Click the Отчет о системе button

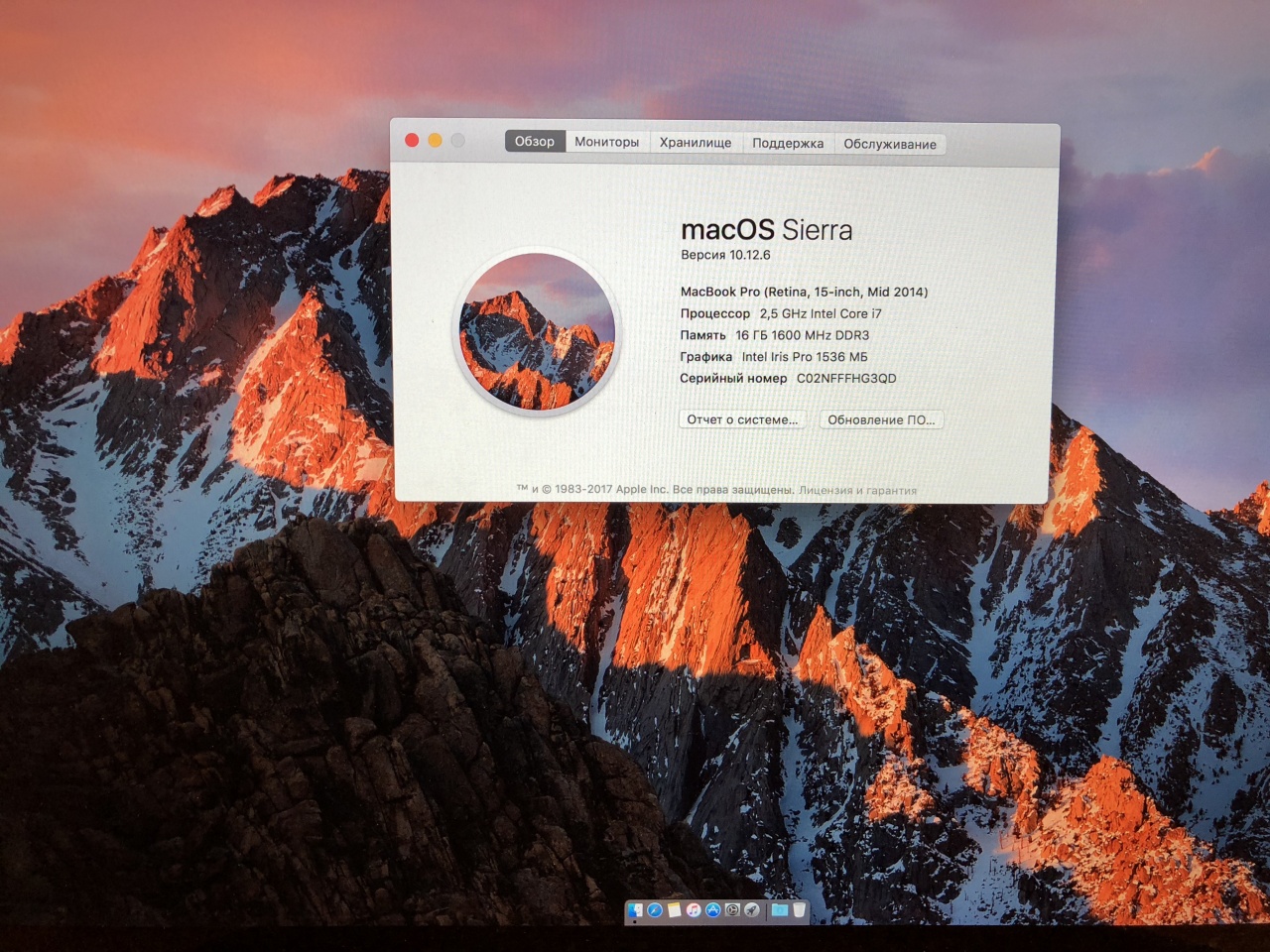pos(742,419)
